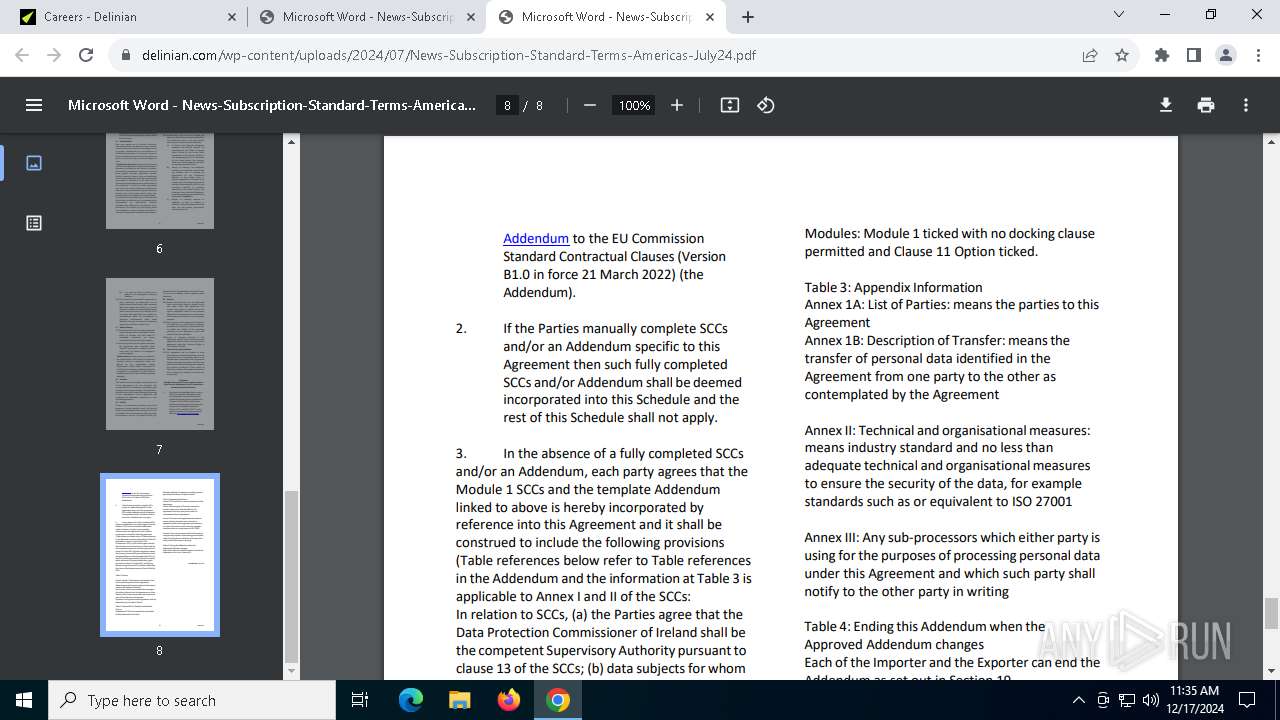This screenshot has width=1280, height=720.
Task: Show page thumbnails view in sidebar
Action: 34,163
